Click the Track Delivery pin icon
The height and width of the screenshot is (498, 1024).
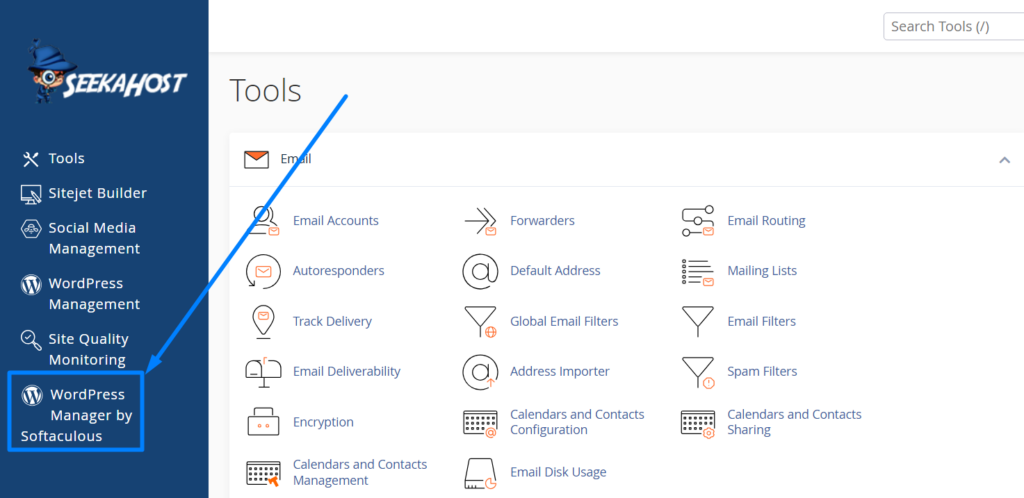(x=263, y=321)
